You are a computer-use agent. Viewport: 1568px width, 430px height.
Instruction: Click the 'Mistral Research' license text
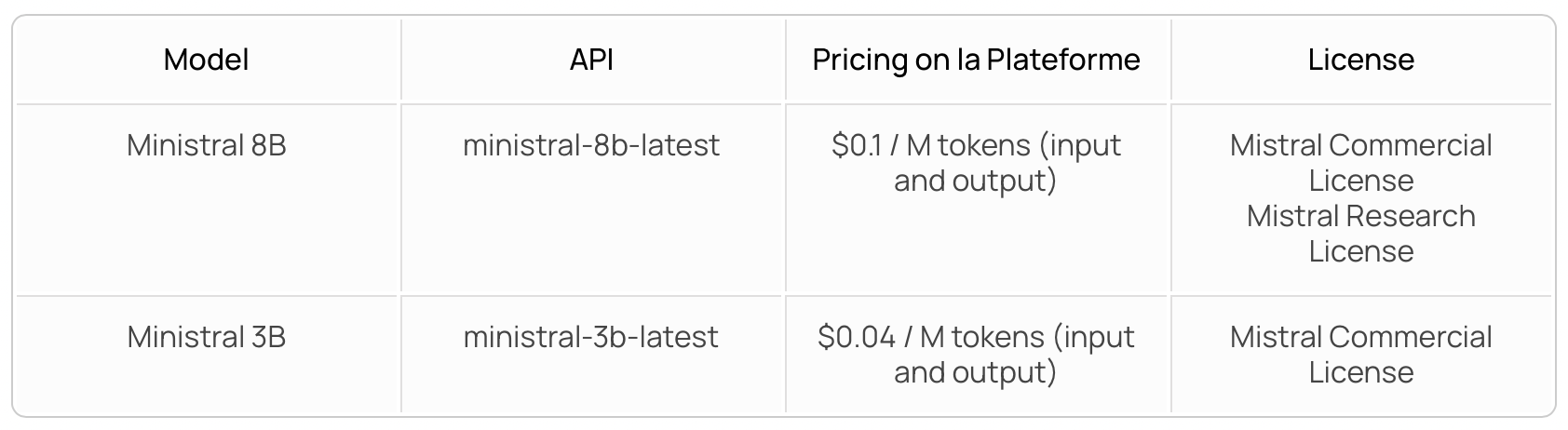pos(1360,216)
